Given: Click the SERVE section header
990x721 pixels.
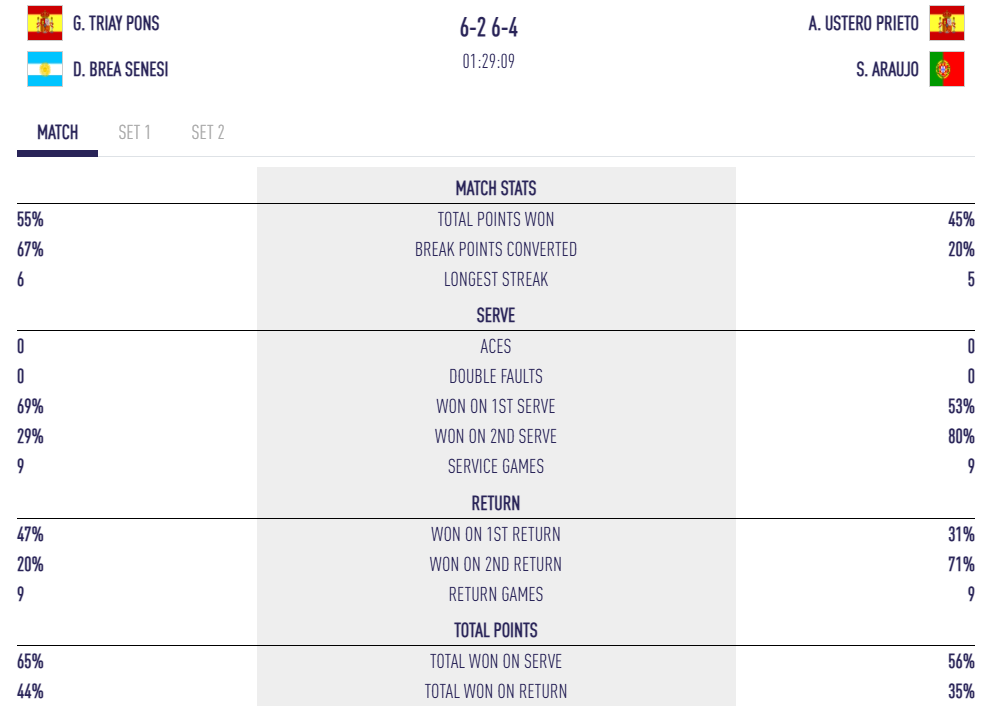Looking at the screenshot, I should (496, 315).
